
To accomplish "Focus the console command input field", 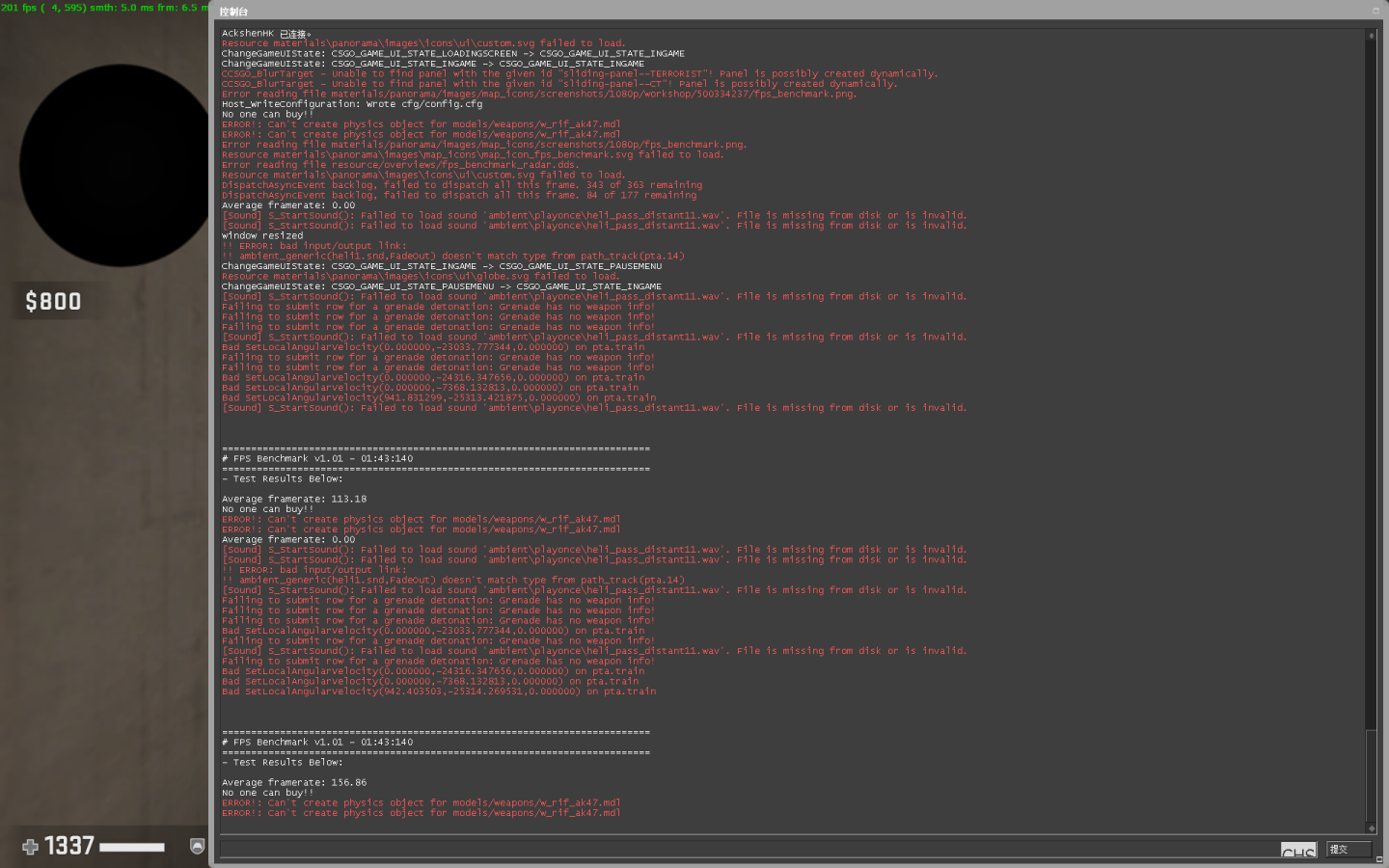I will click(x=750, y=849).
